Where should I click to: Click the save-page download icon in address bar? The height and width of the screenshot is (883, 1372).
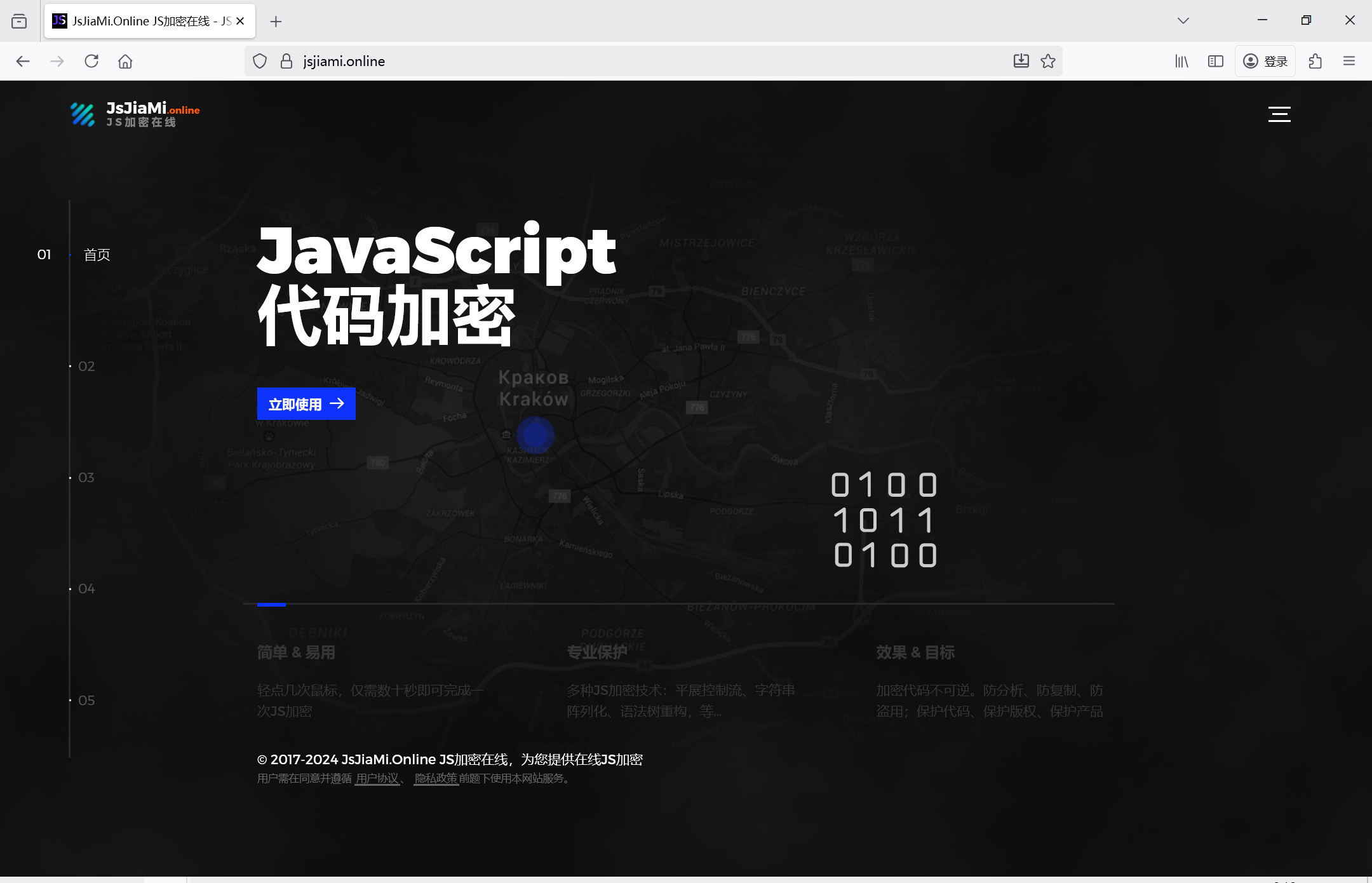(x=1020, y=61)
